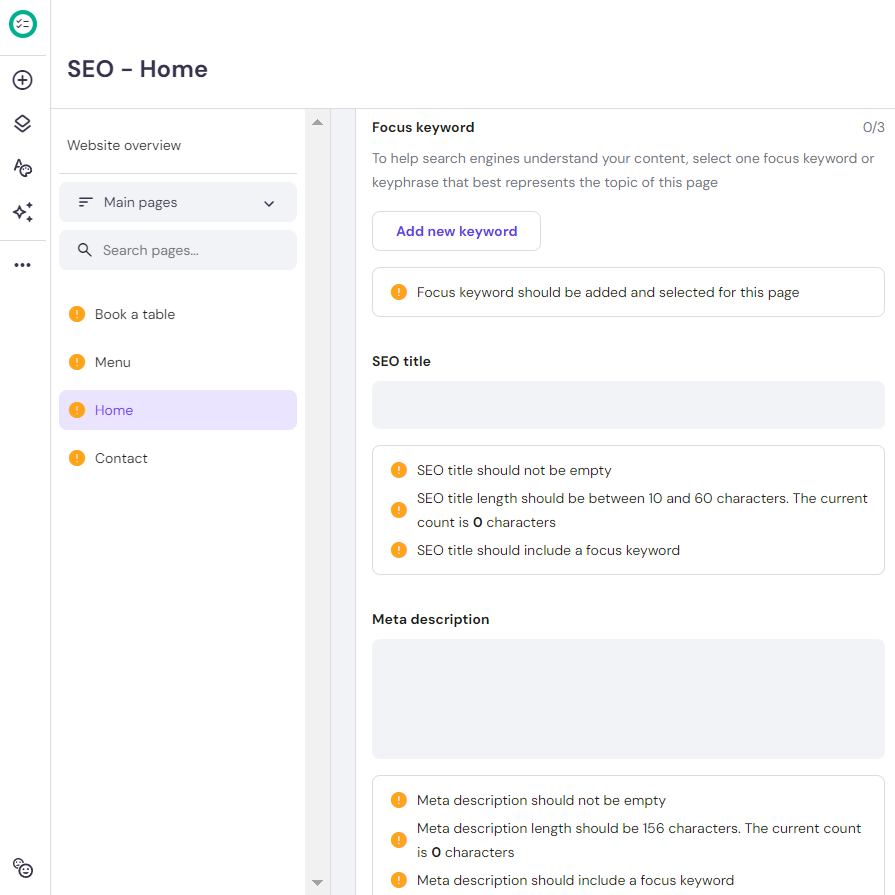Open the Add element panel
Image resolution: width=895 pixels, height=895 pixels.
point(22,79)
